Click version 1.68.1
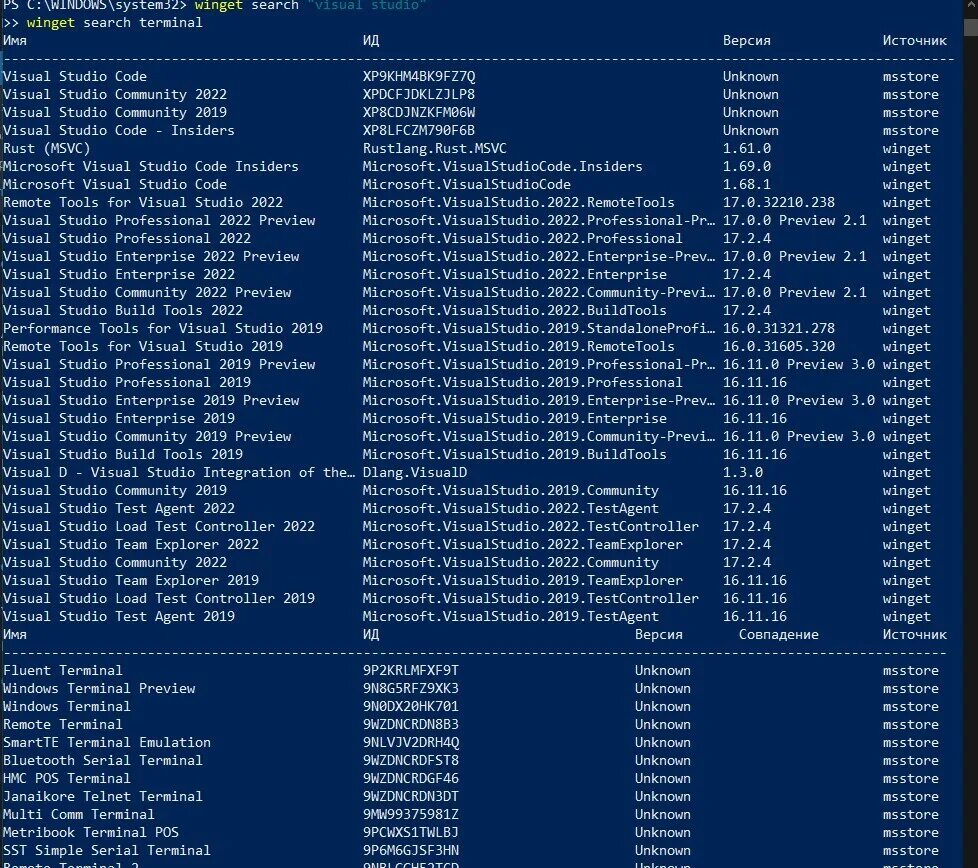The width and height of the screenshot is (978, 868). click(x=747, y=185)
